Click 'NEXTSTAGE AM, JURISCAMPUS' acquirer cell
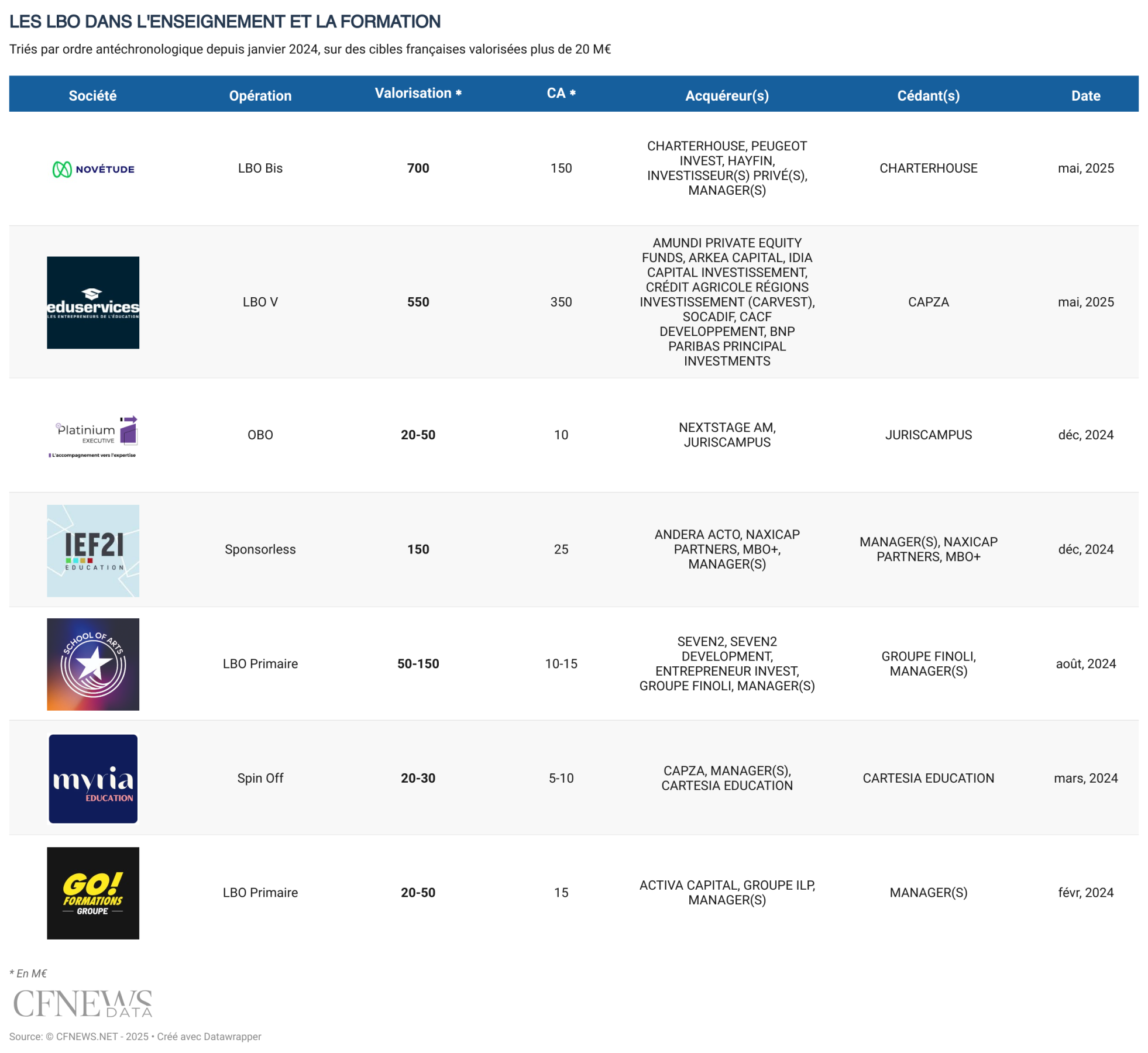 pyautogui.click(x=727, y=435)
